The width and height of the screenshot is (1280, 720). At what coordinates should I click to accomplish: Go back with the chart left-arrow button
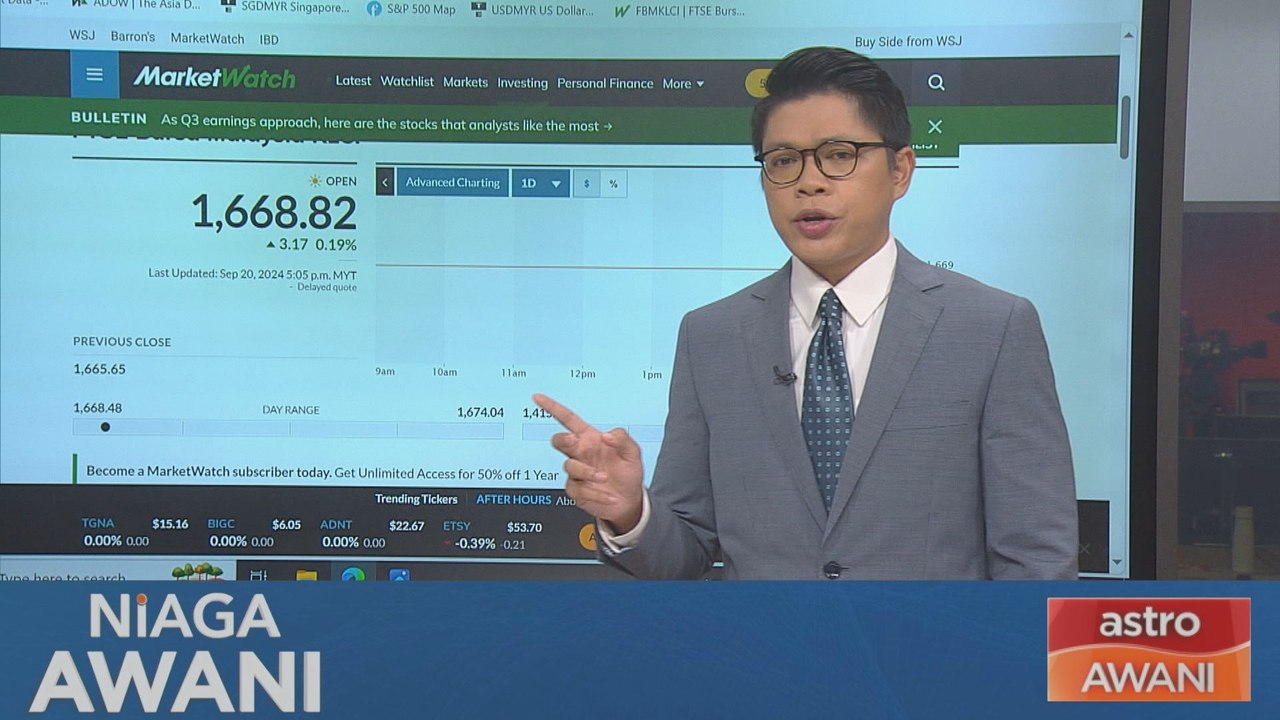[384, 183]
